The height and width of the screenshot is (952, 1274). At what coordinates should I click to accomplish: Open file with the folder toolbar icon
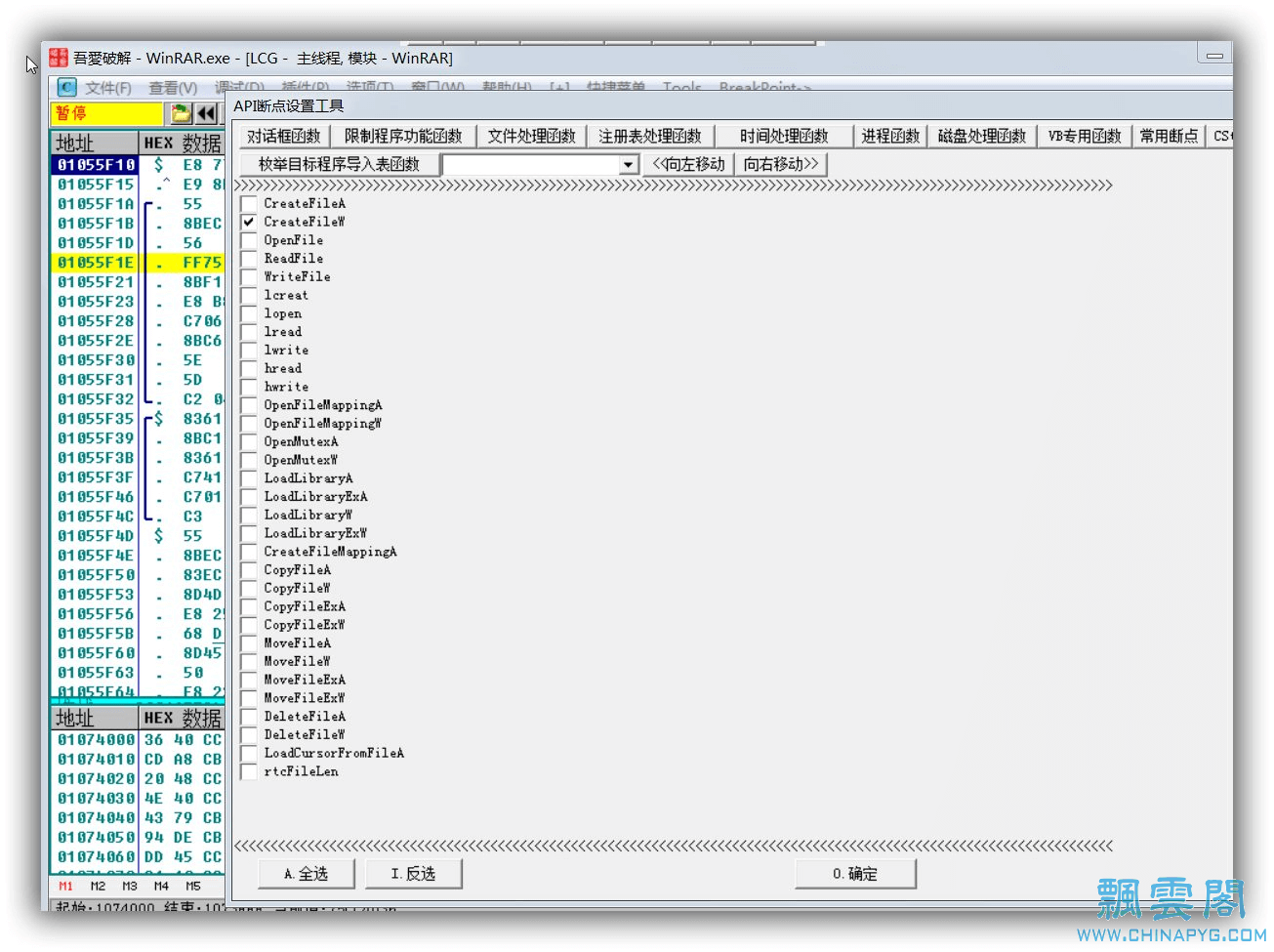182,113
